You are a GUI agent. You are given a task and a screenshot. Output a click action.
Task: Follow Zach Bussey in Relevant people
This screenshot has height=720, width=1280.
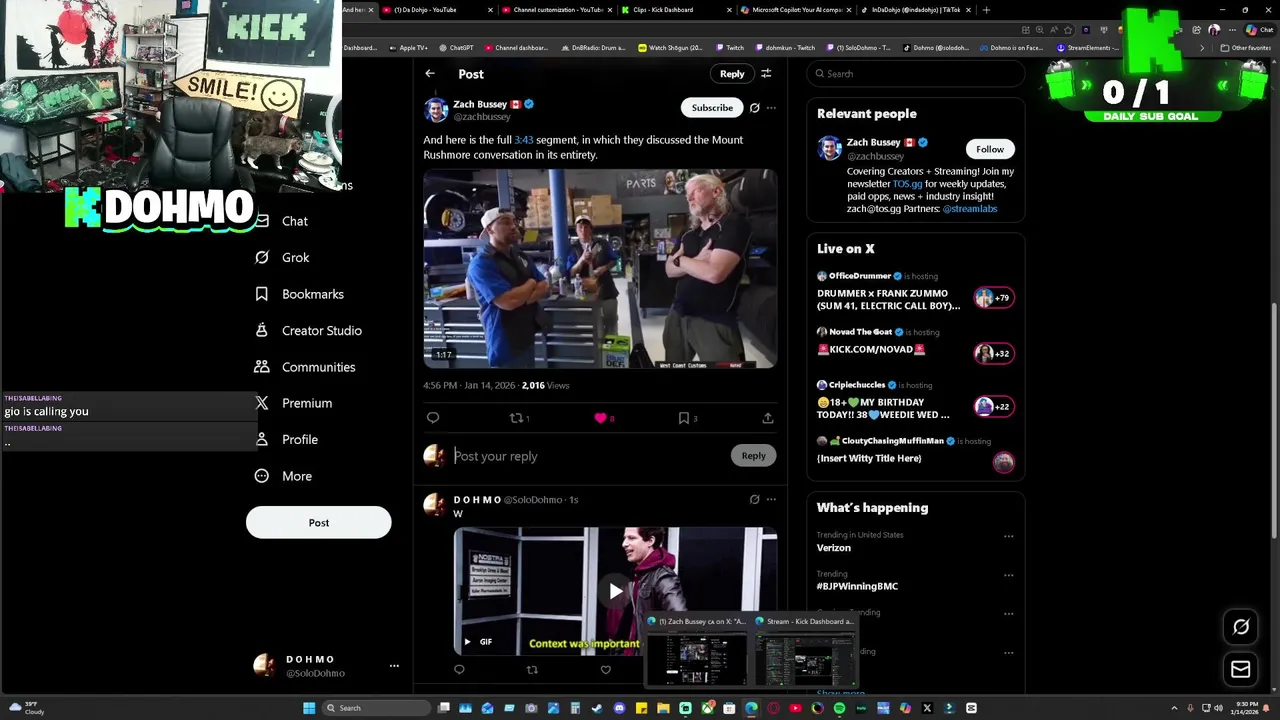pos(990,149)
